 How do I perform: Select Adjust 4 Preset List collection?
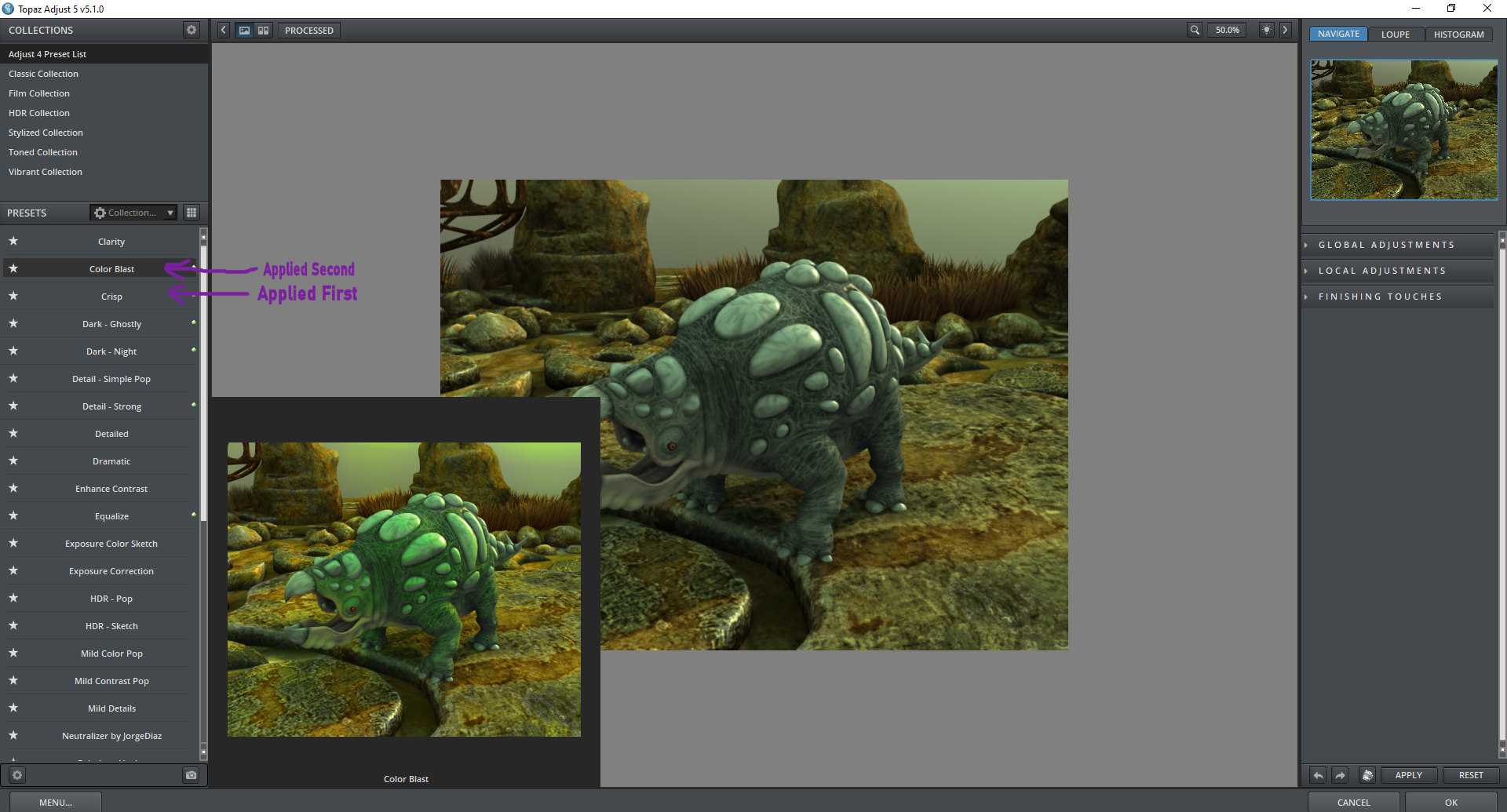(104, 54)
